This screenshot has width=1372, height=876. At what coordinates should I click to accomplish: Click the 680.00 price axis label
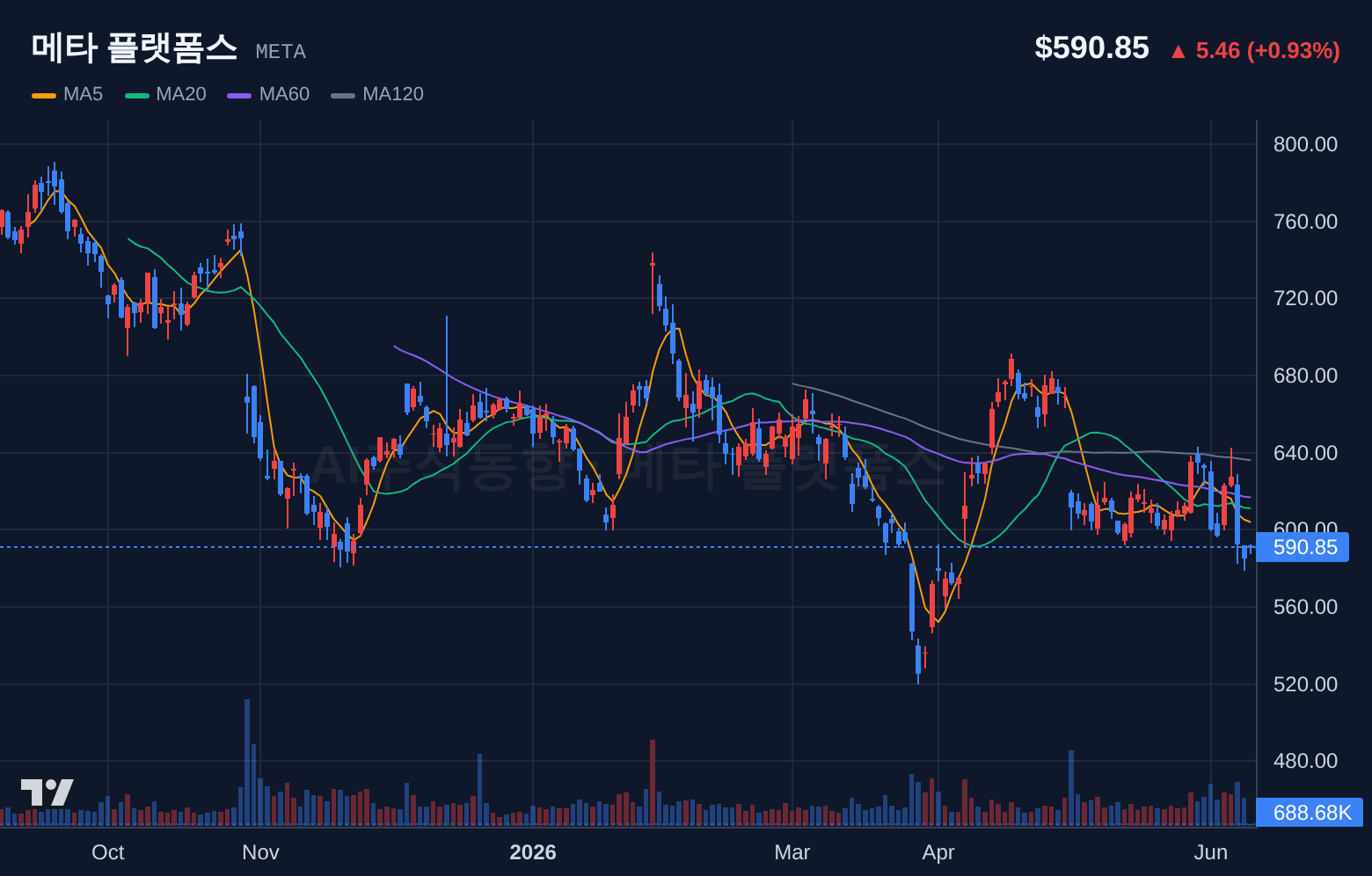(1305, 376)
